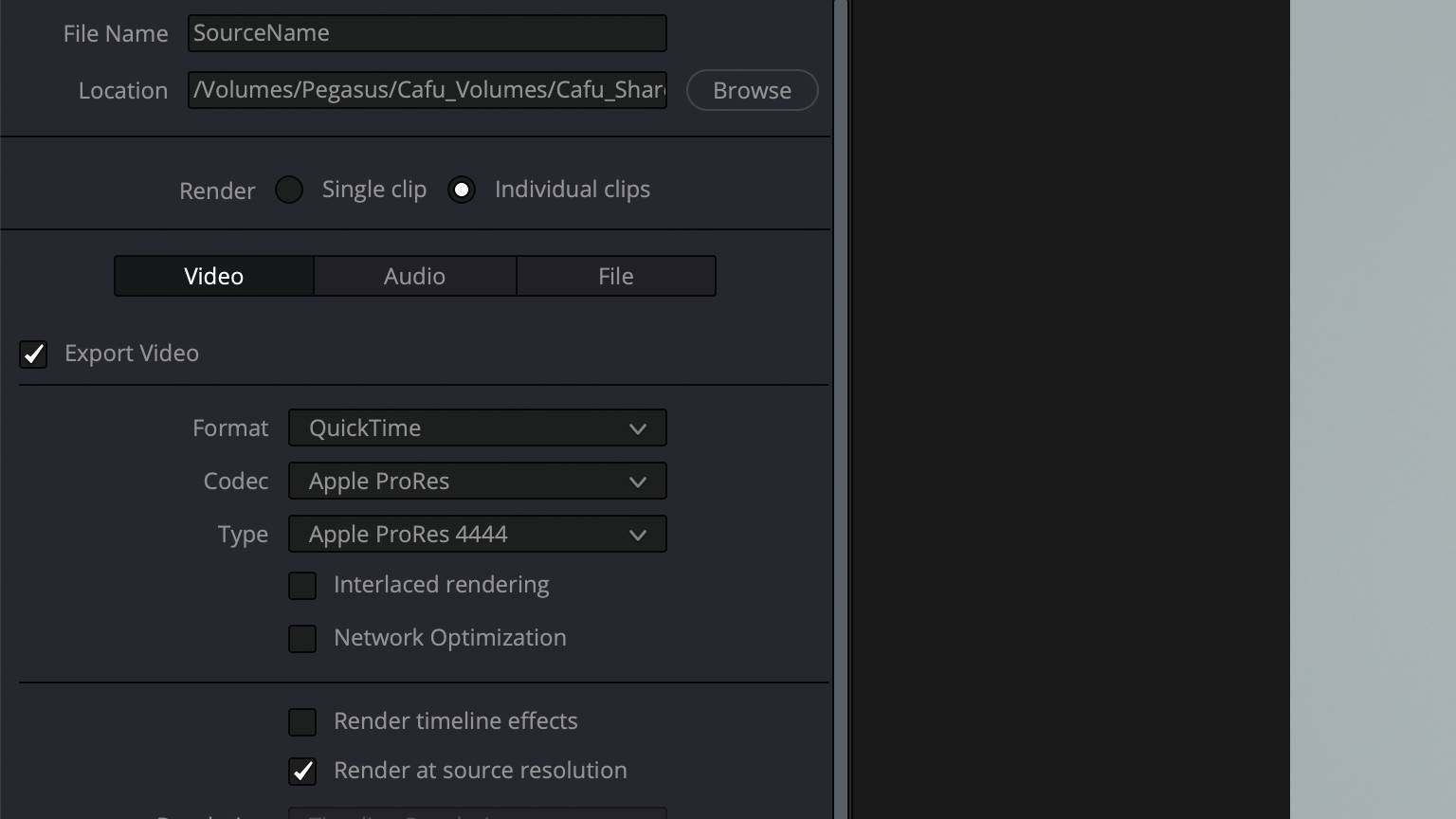Go to the File tab
The width and height of the screenshot is (1456, 819).
(x=615, y=276)
